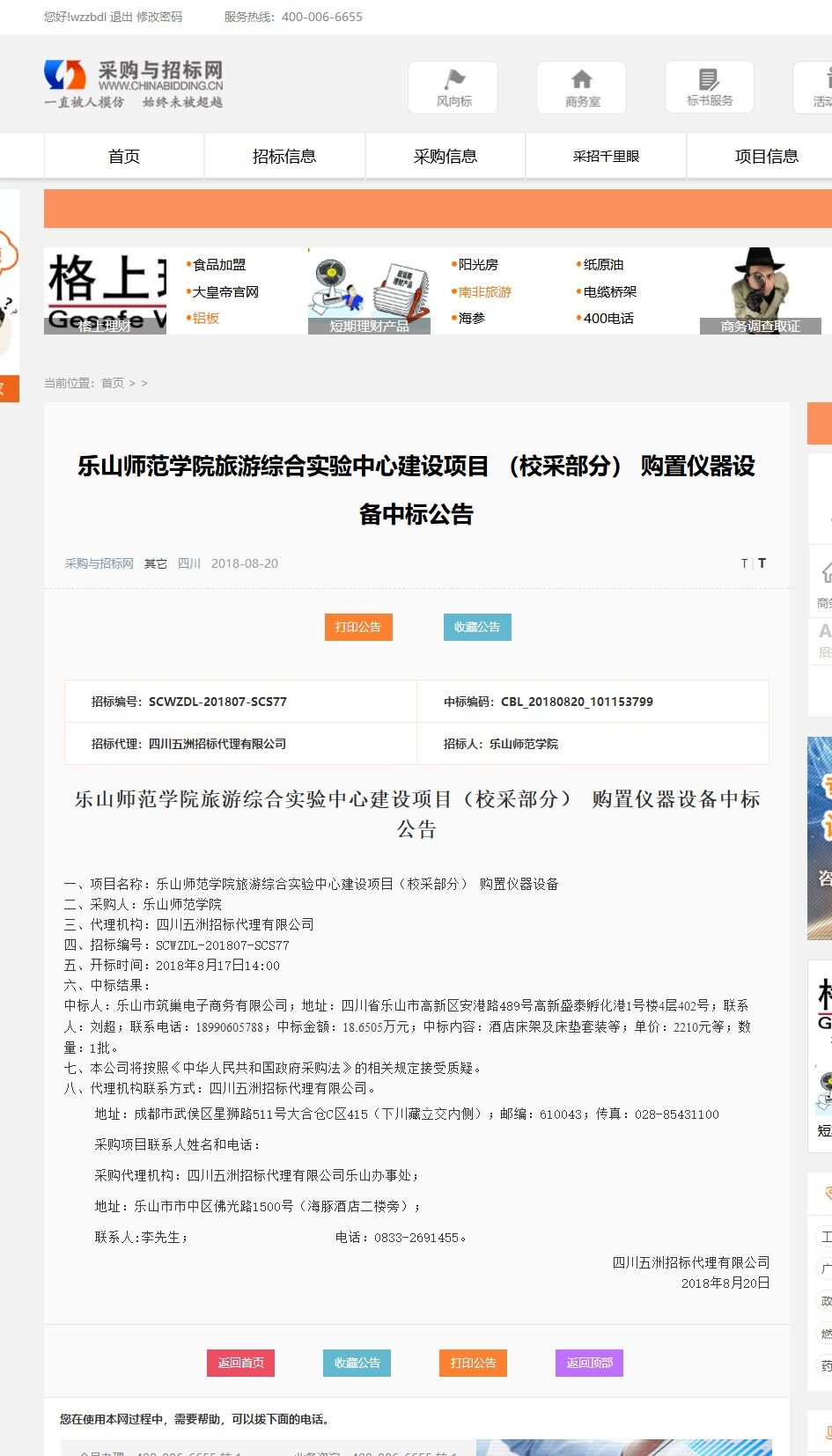Screen dimensions: 832x1456
Task: Click the 标书服务 document icon
Action: coord(709,79)
